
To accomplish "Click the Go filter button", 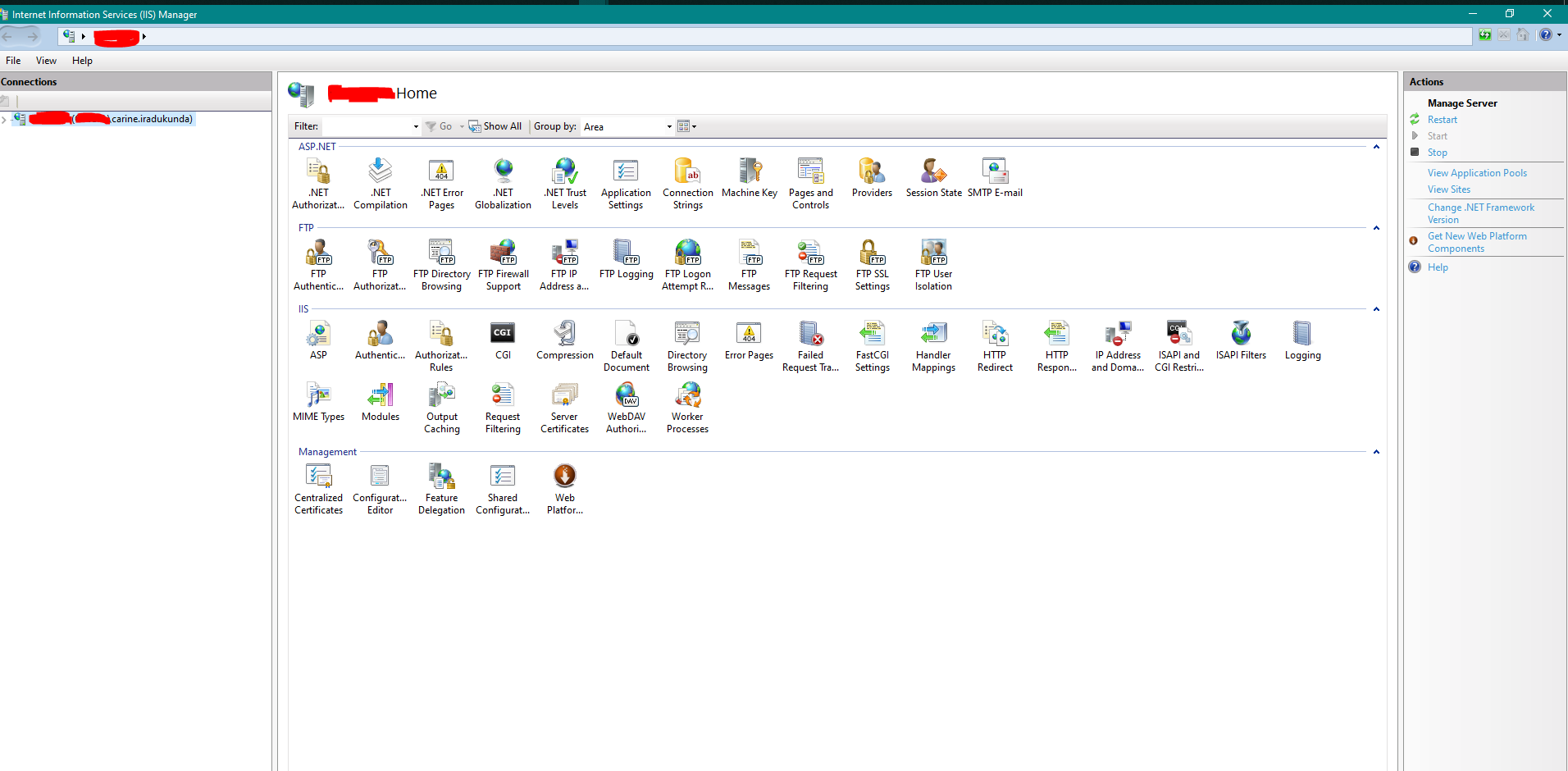I will [x=439, y=126].
